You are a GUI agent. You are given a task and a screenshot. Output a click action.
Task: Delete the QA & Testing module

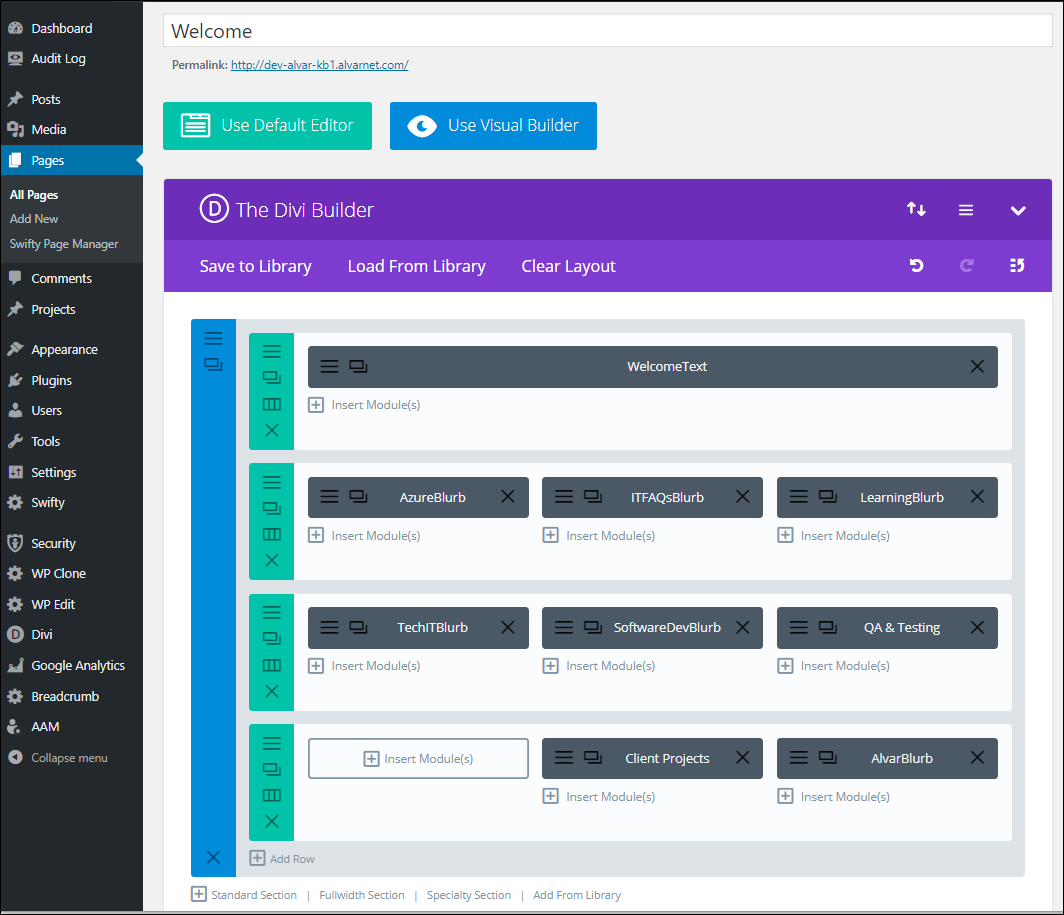pyautogui.click(x=977, y=628)
